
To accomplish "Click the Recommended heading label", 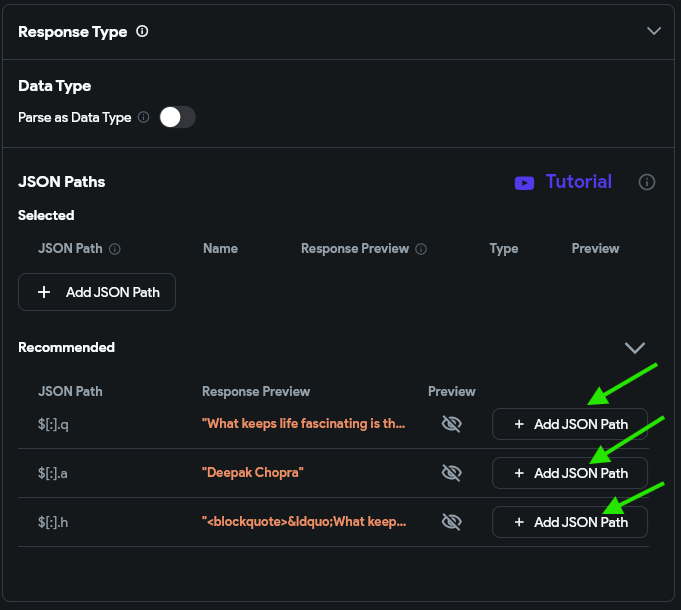I will (x=66, y=347).
